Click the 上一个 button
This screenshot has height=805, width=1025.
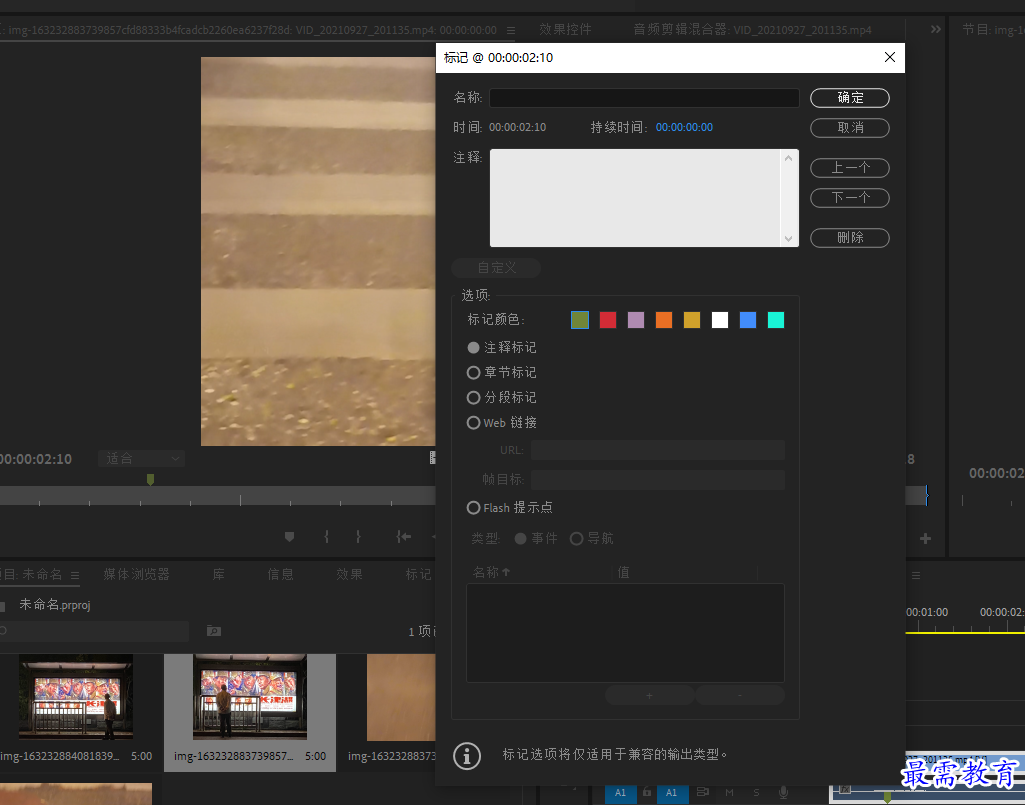[x=850, y=168]
